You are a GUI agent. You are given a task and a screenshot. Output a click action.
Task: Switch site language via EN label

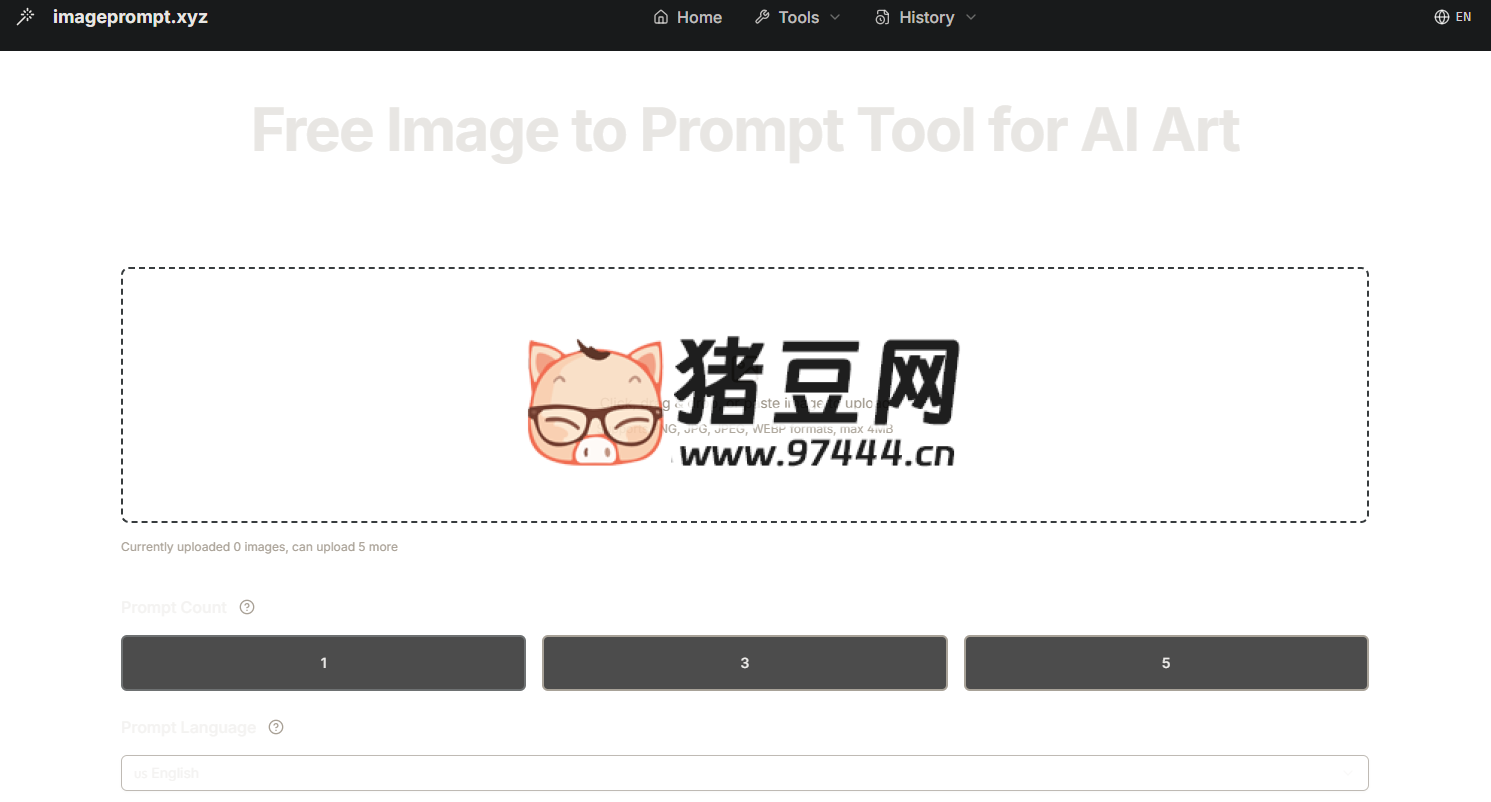[x=1463, y=17]
